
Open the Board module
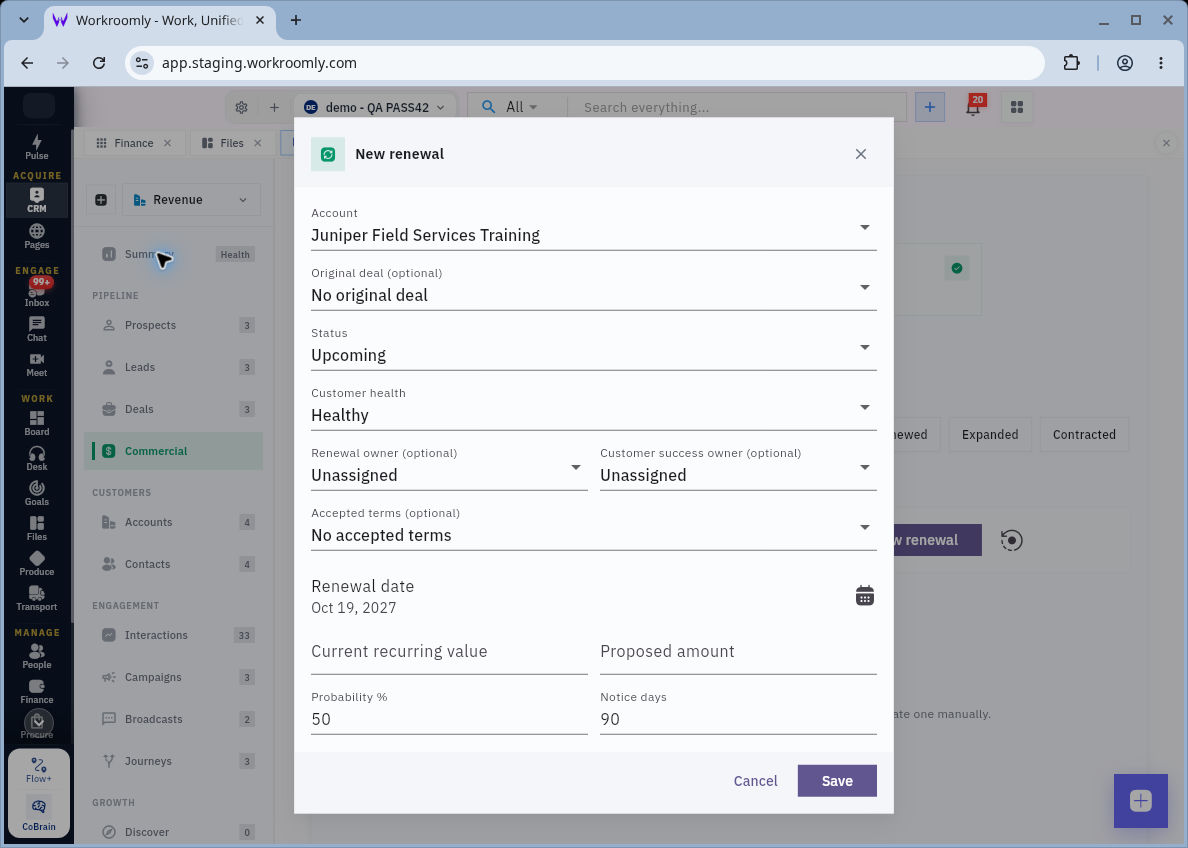(x=36, y=424)
